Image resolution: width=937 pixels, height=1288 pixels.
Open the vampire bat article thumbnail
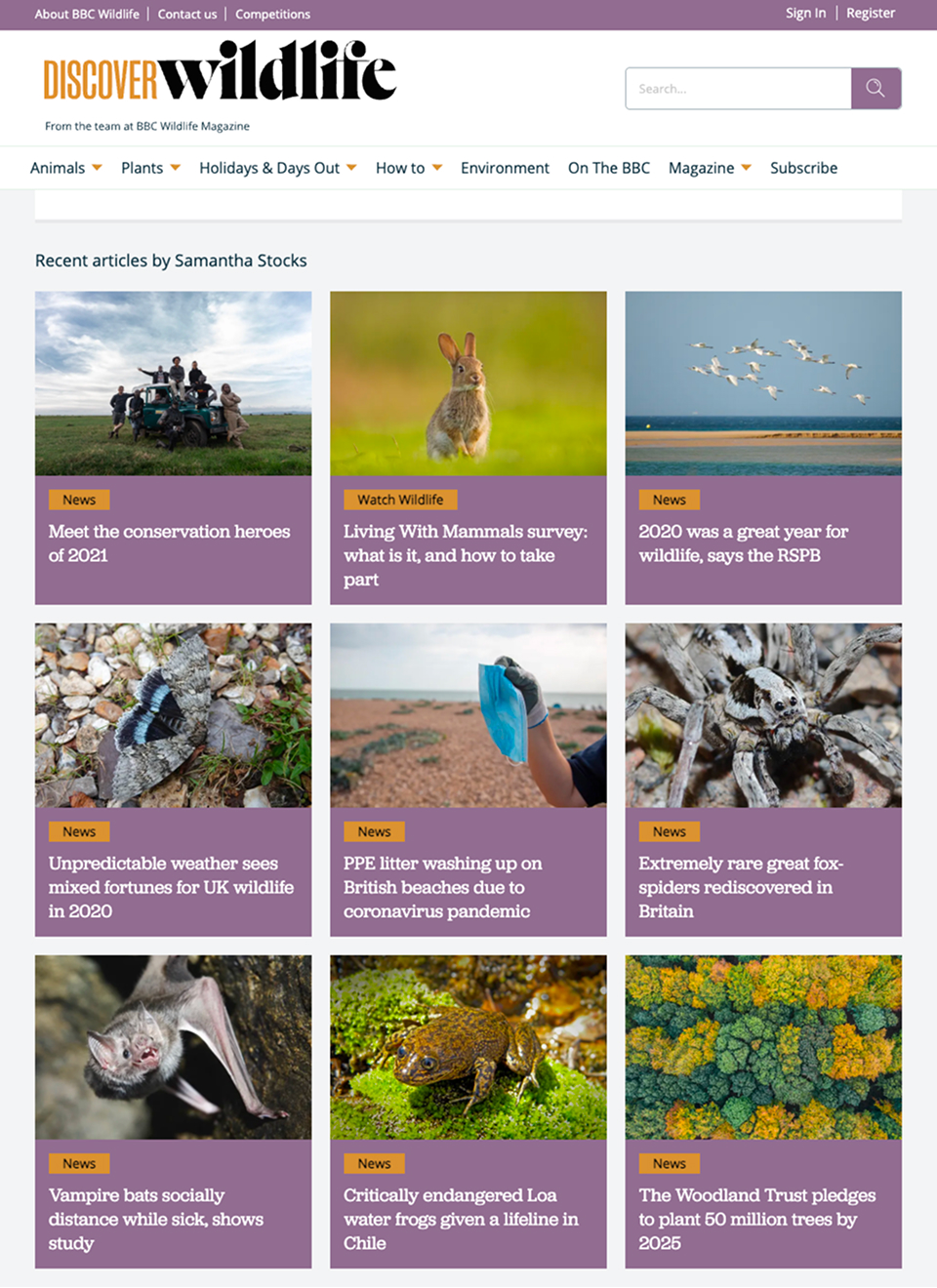click(174, 1047)
